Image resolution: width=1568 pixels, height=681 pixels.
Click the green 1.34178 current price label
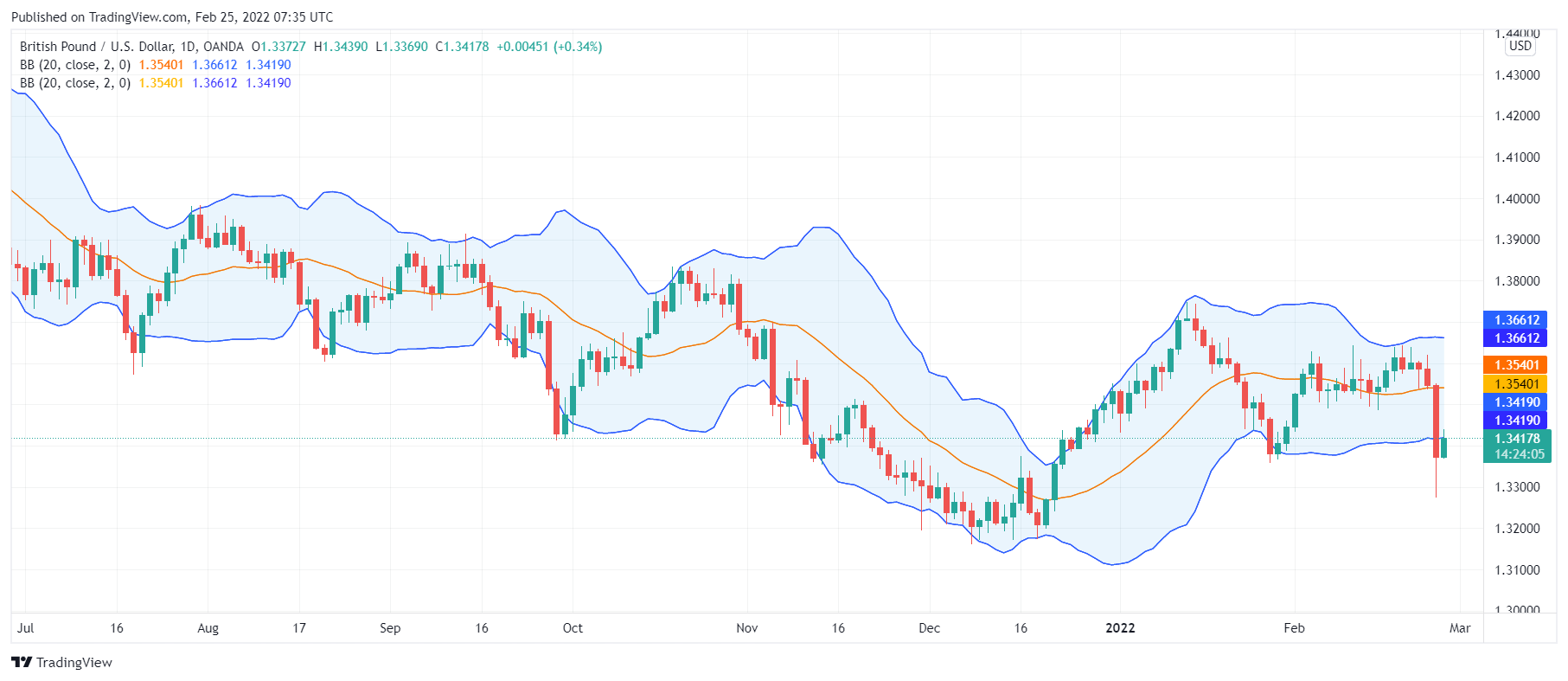1517,439
